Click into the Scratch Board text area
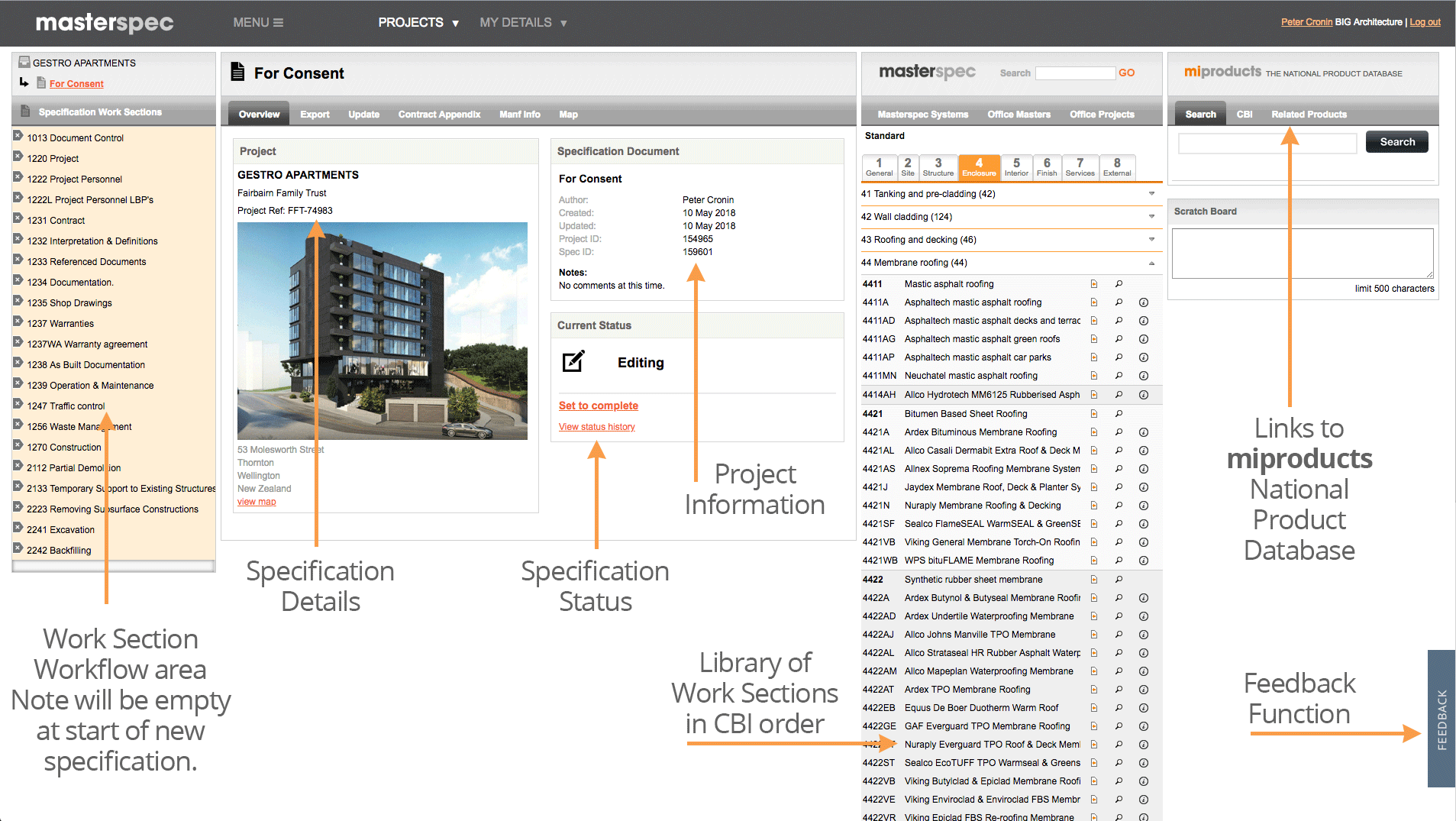The image size is (1456, 821). [1302, 253]
